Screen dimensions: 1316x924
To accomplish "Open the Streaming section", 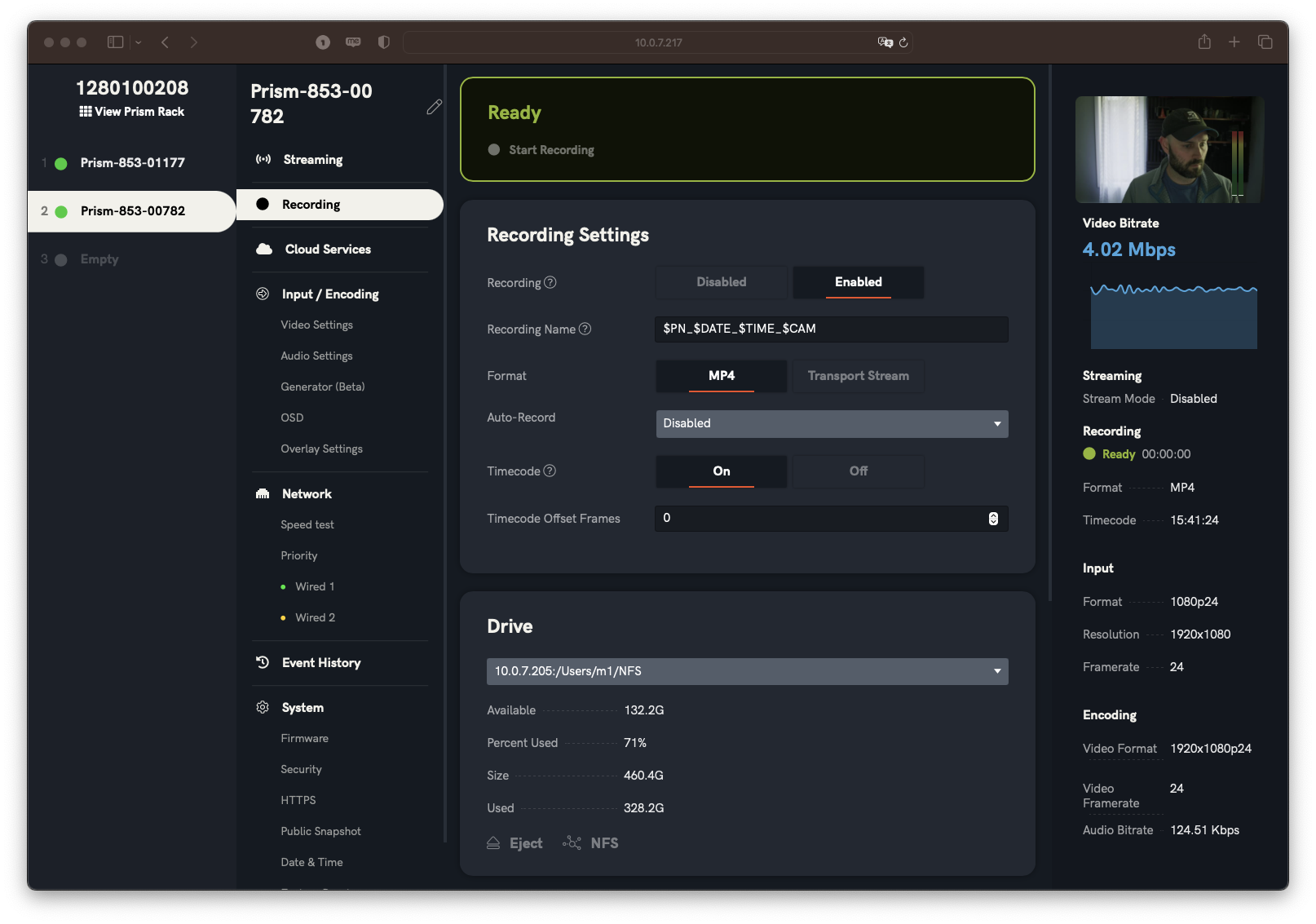I will [312, 160].
